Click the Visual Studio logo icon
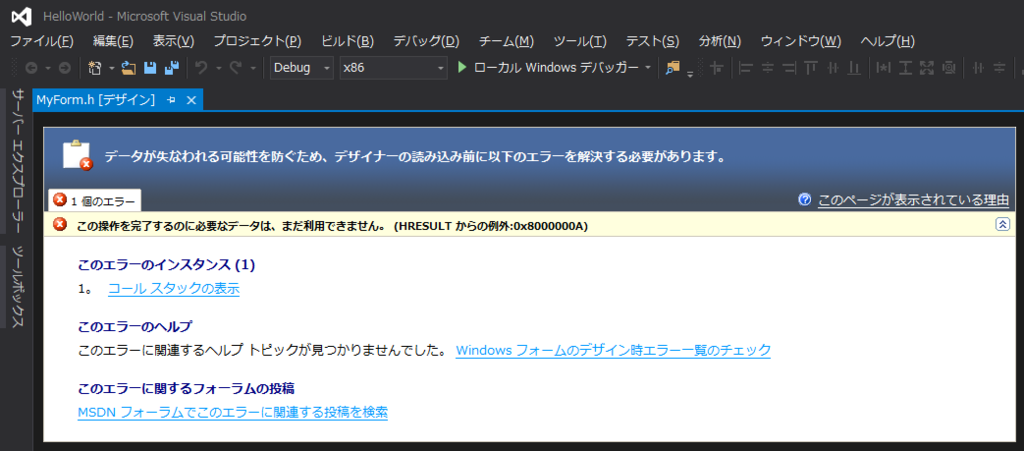The width and height of the screenshot is (1024, 451). click(22, 16)
